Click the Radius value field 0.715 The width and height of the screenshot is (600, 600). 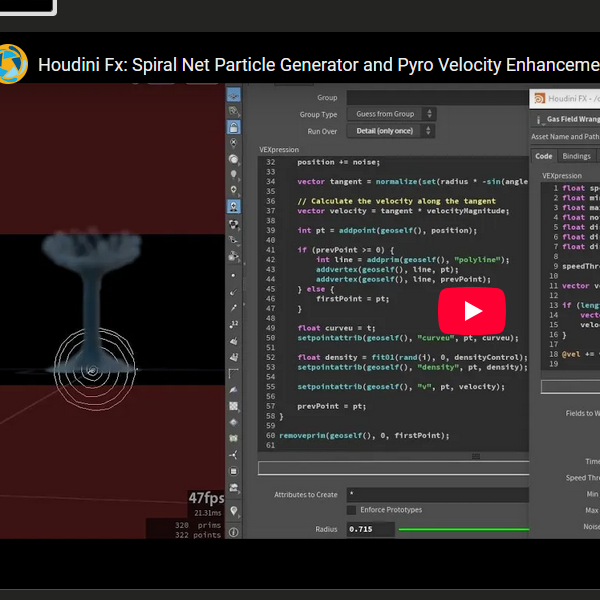[x=370, y=529]
